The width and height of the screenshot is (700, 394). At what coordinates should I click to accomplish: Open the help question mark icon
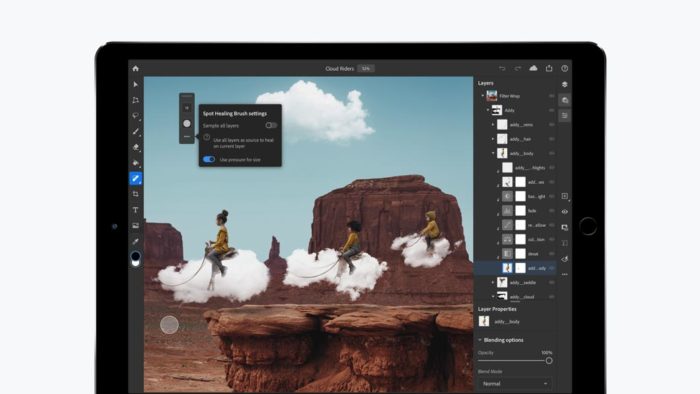point(565,68)
